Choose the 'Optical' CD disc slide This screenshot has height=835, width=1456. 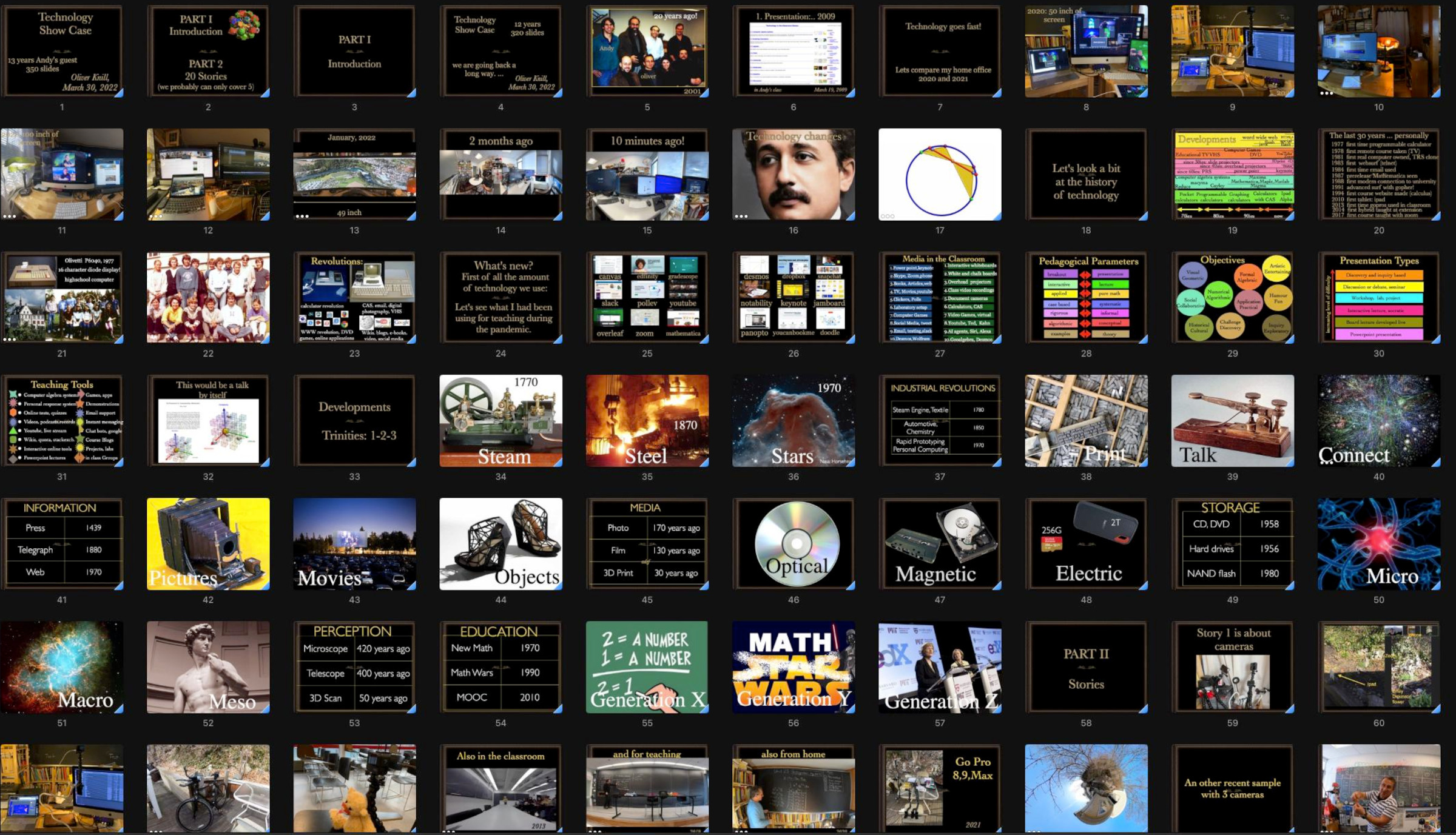click(793, 544)
